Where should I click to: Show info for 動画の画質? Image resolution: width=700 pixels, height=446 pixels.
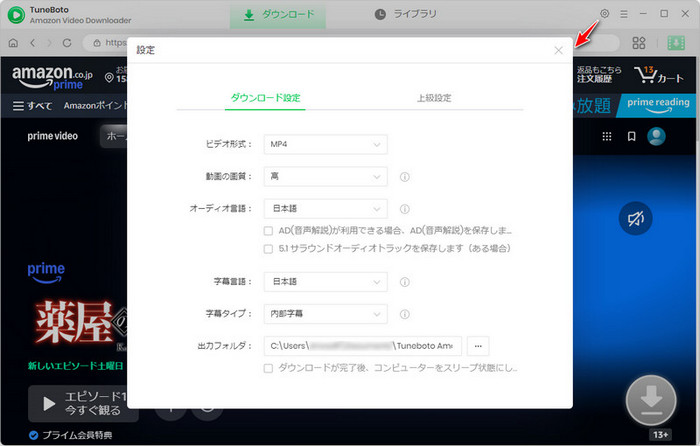[x=404, y=177]
